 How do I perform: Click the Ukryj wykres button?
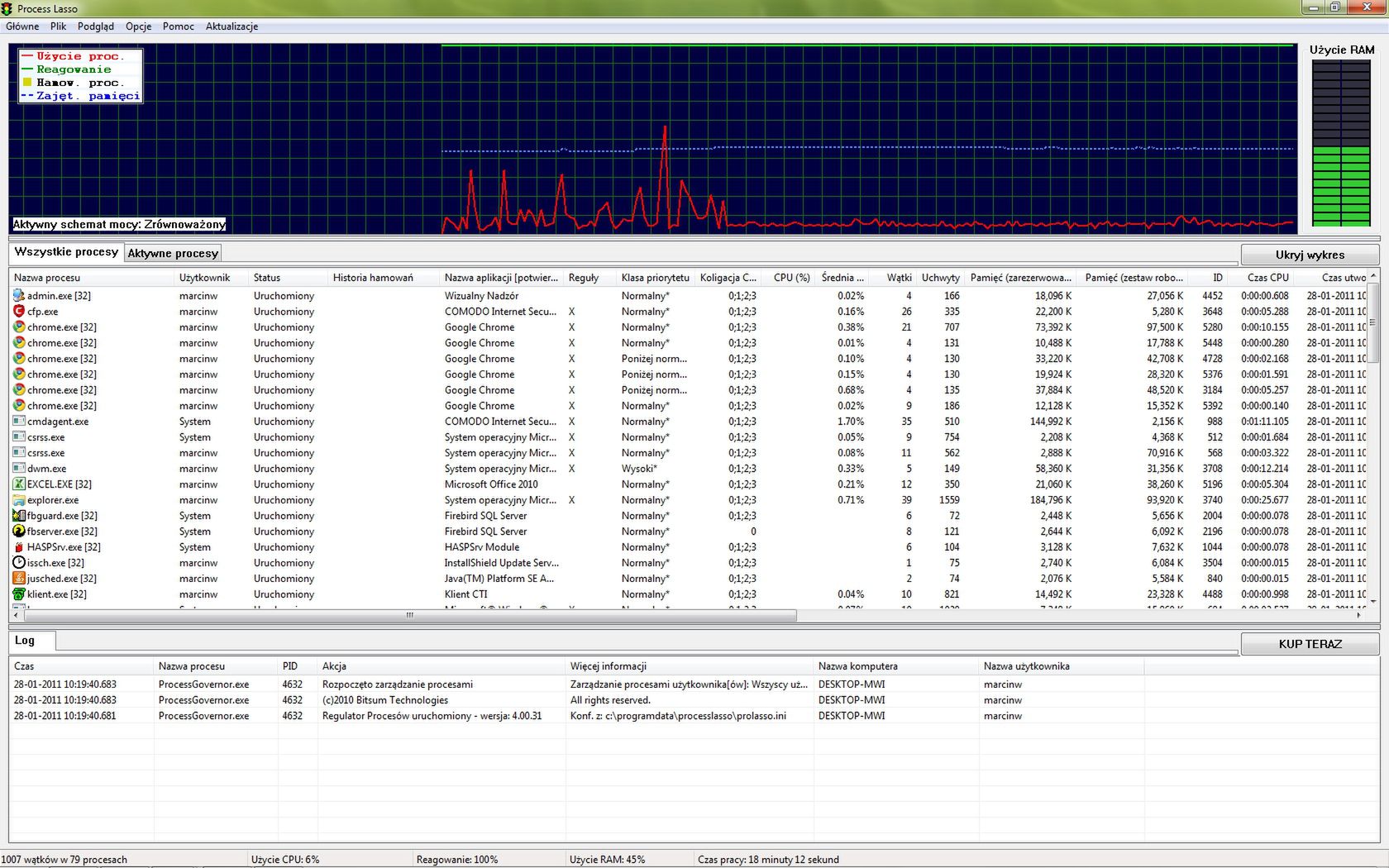[1310, 255]
